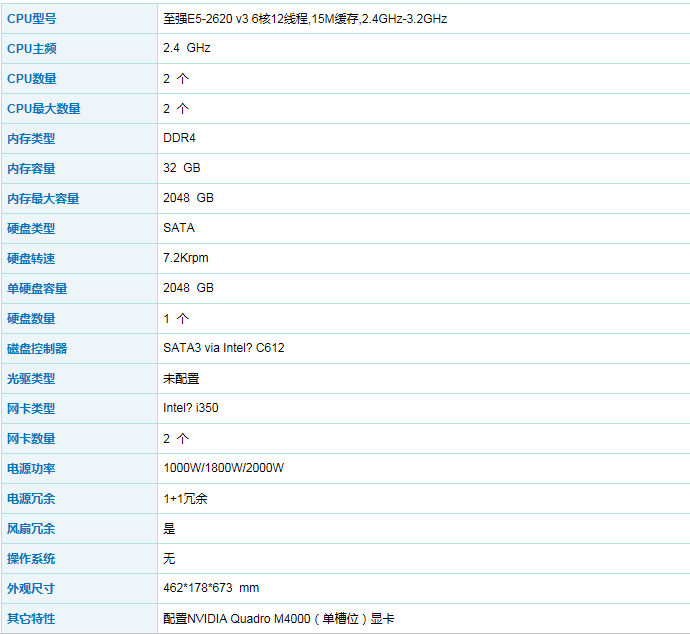
Task: Click the 单硬盘容量 label
Action: click(x=37, y=289)
